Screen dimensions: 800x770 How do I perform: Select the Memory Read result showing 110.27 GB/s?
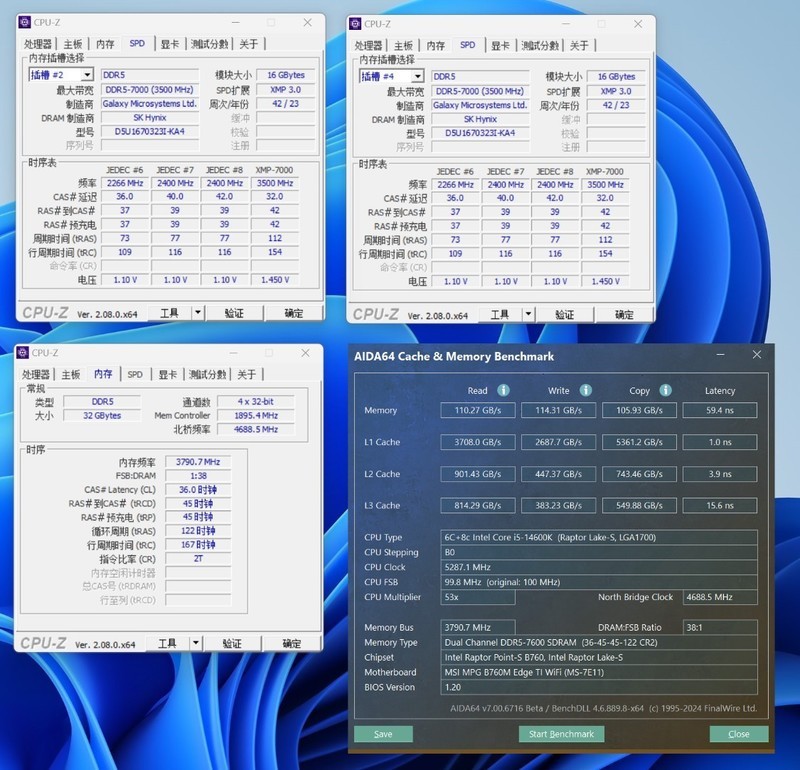477,409
